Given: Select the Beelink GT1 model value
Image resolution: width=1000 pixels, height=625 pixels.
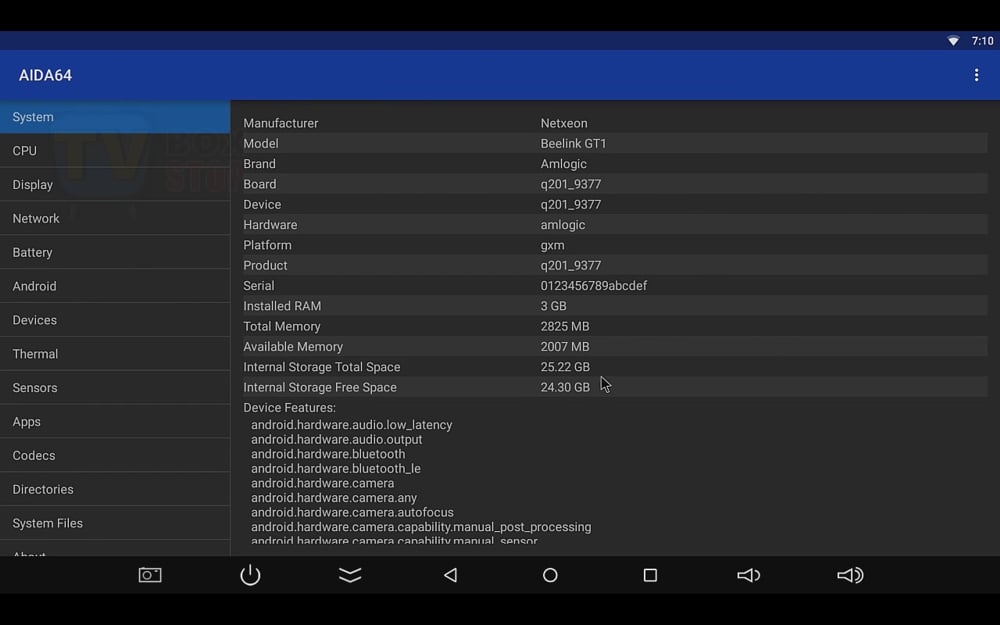Looking at the screenshot, I should coord(573,143).
